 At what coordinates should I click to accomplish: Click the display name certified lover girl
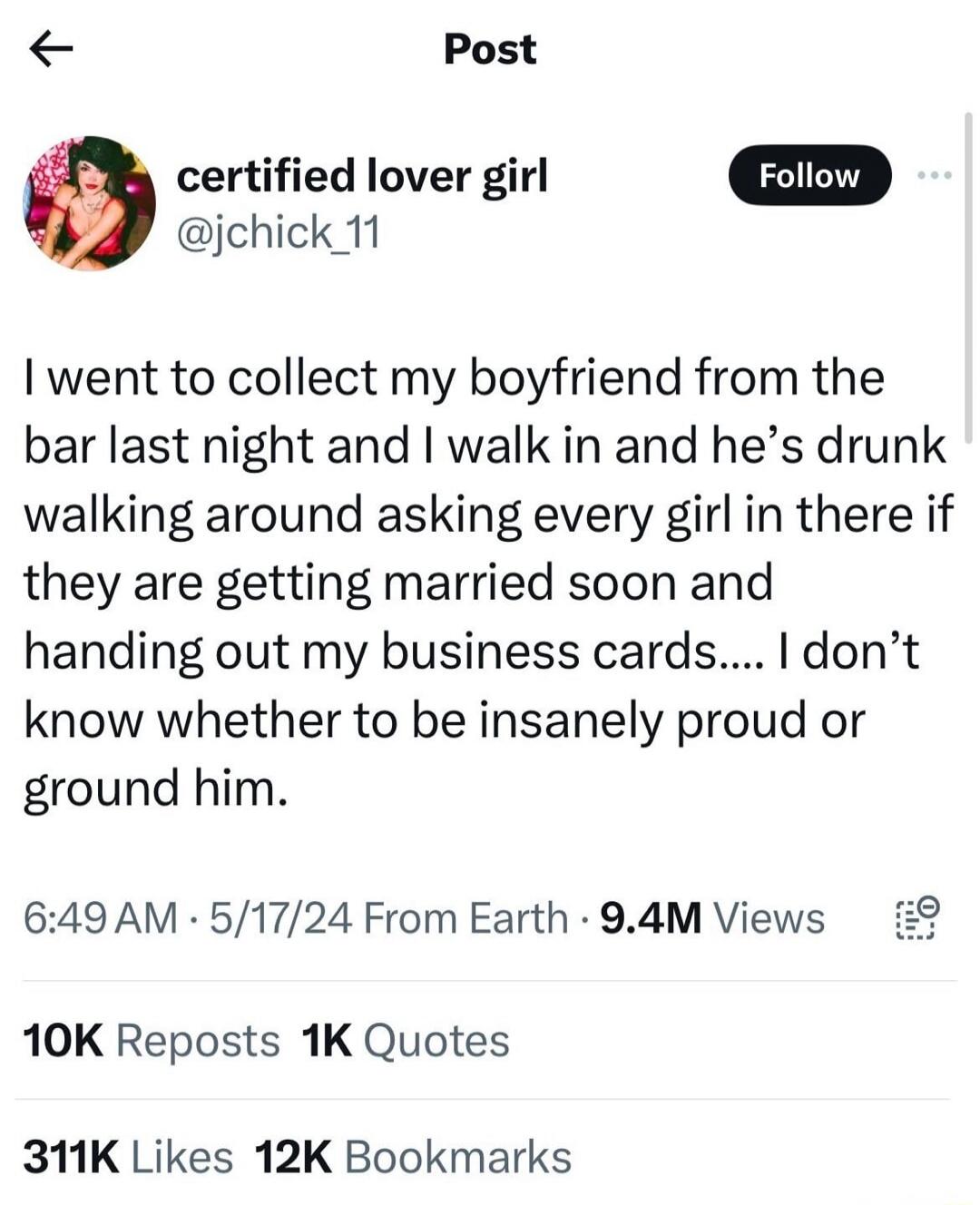(362, 178)
